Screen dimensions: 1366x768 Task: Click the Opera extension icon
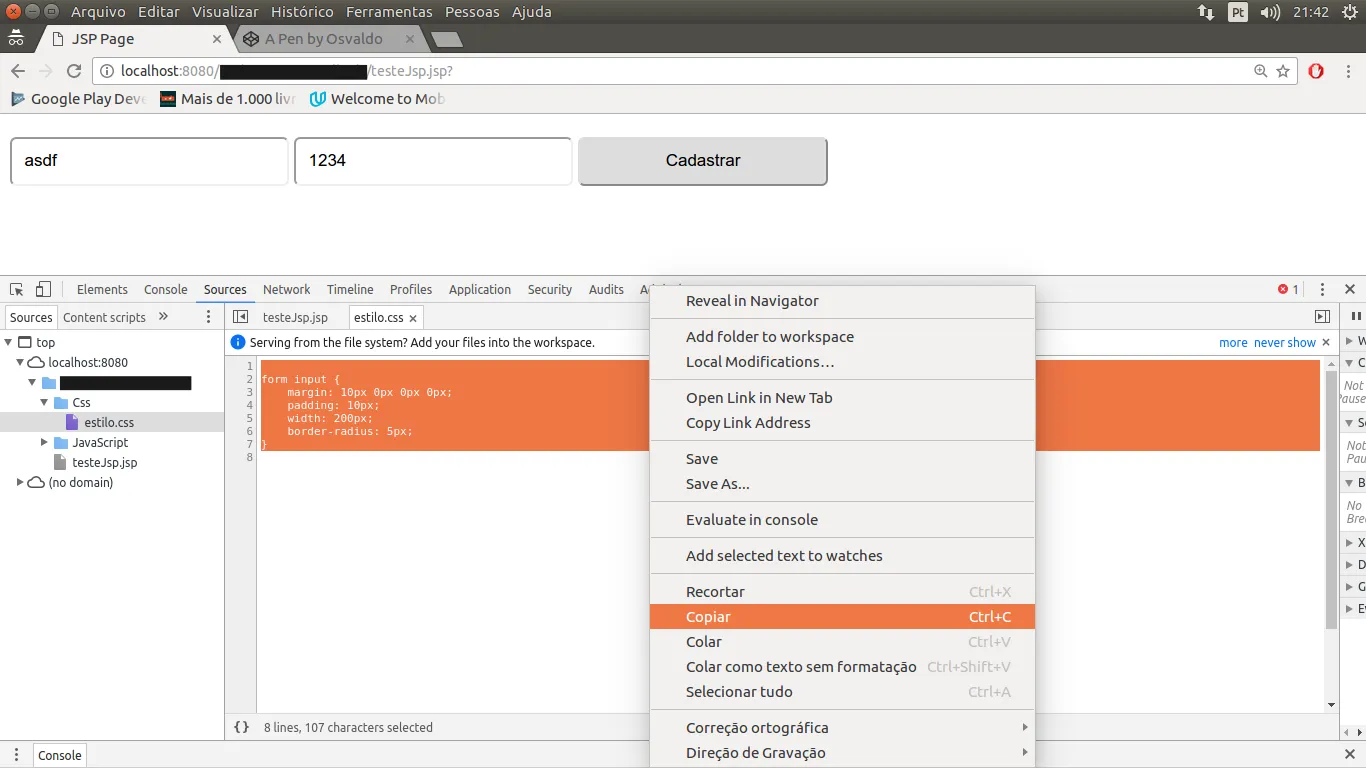click(x=1316, y=71)
